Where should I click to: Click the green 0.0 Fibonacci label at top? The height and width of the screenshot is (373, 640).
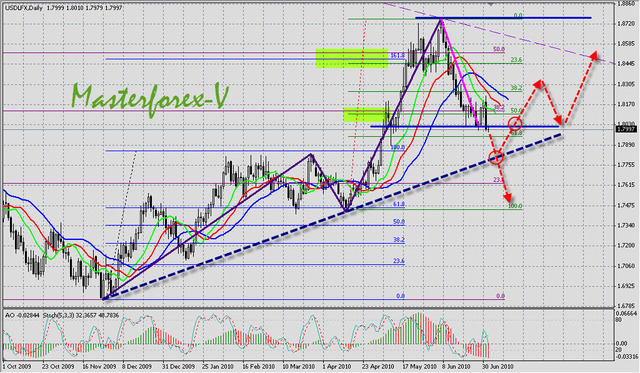click(518, 16)
